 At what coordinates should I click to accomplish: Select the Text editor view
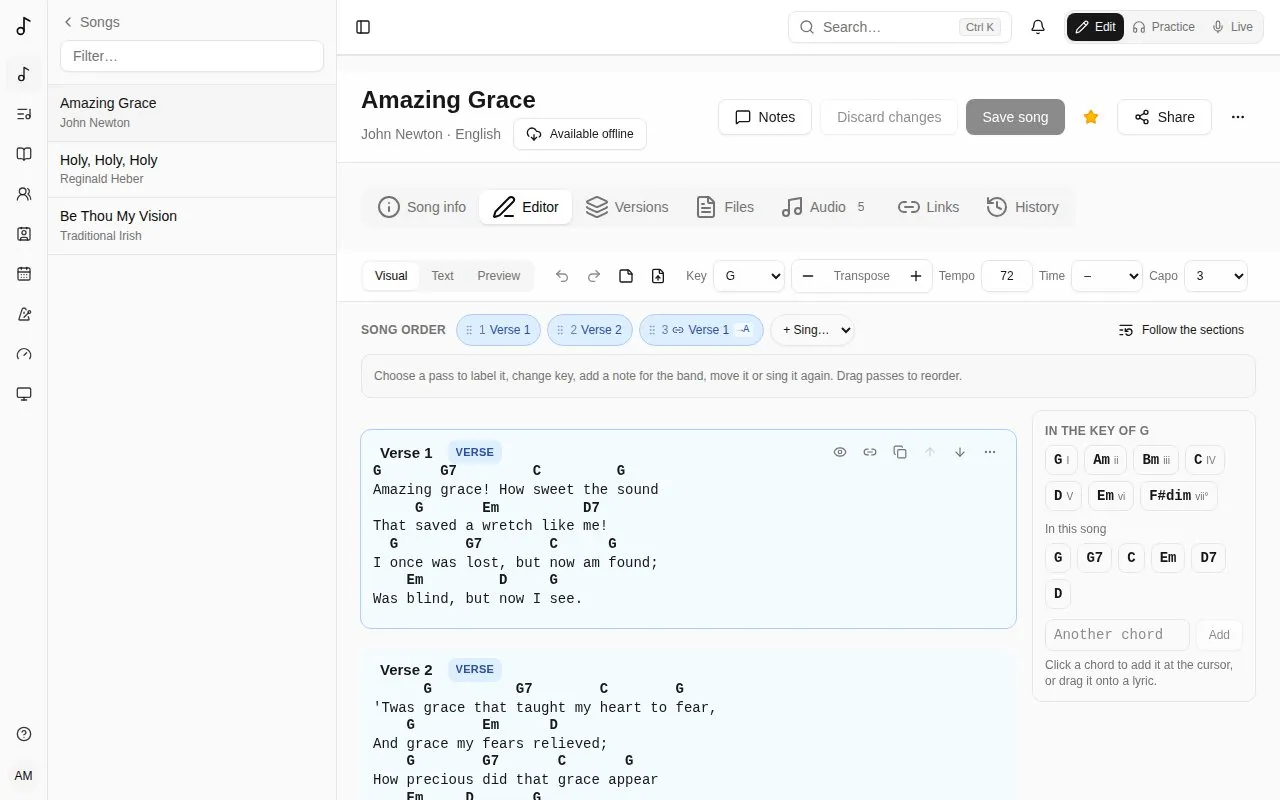[x=442, y=276]
